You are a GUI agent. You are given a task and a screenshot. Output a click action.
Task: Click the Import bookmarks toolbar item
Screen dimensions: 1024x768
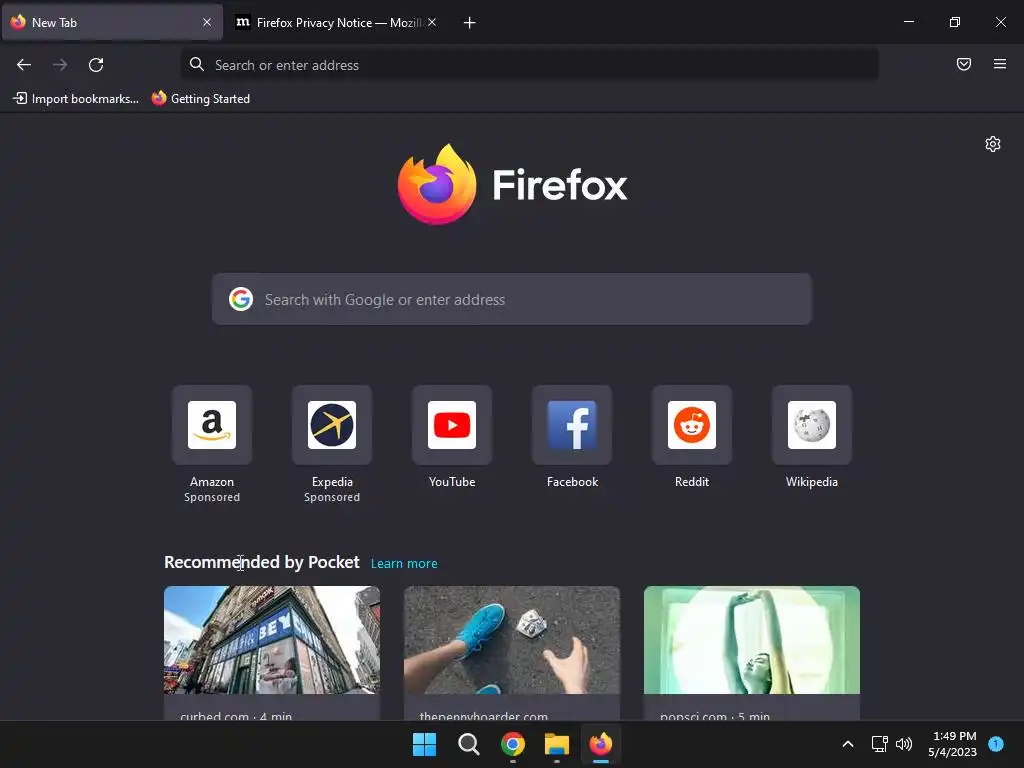pyautogui.click(x=76, y=99)
